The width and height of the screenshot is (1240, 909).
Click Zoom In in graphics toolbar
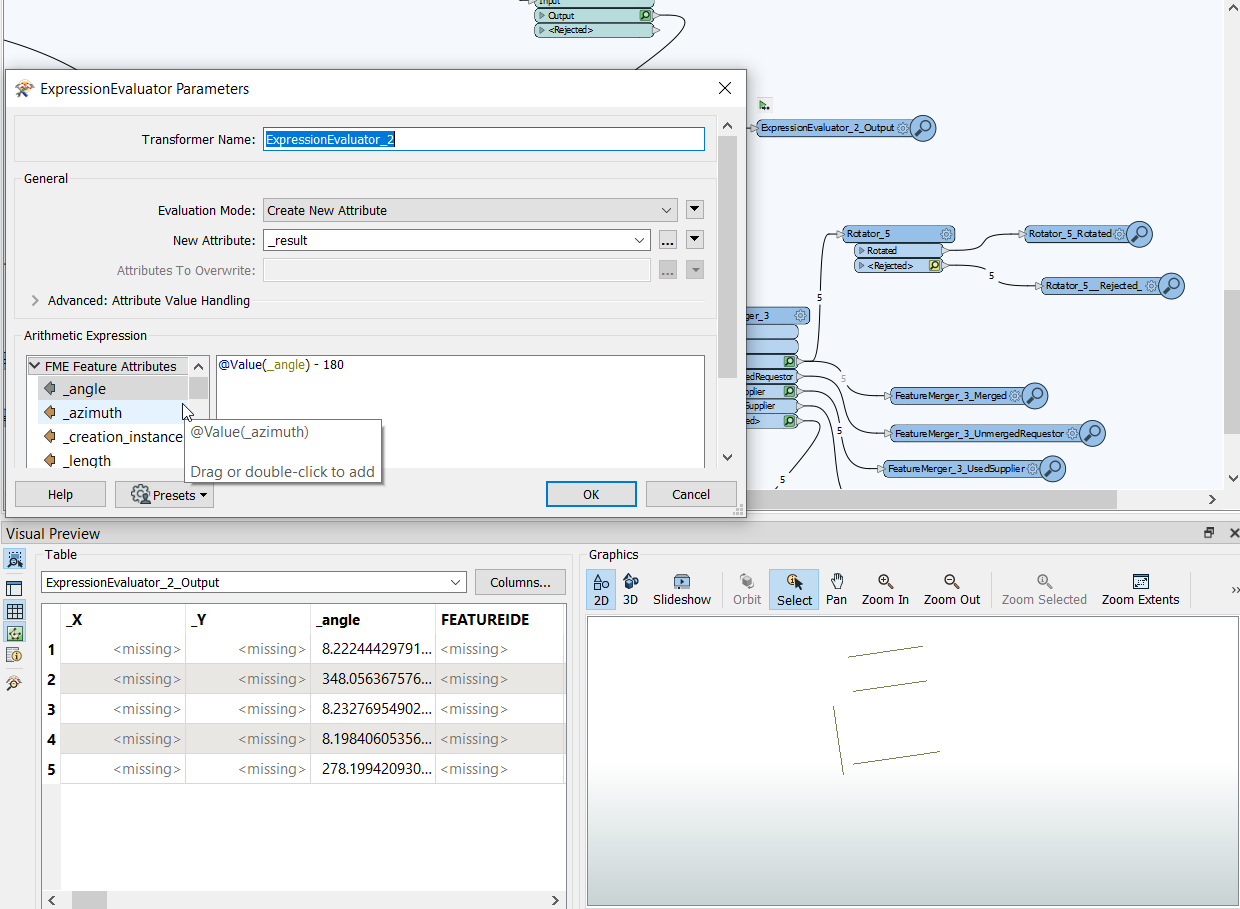point(885,589)
